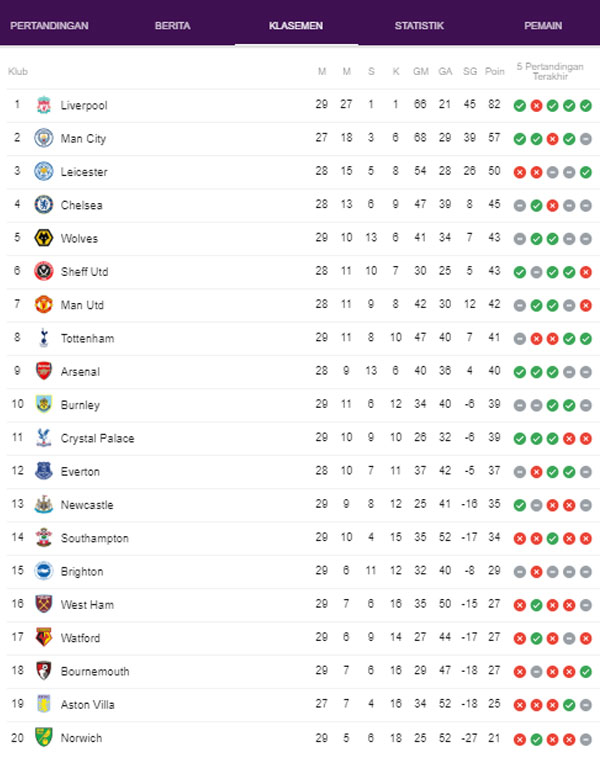
Task: Select the Tottenham cockerel crest
Action: 43,338
